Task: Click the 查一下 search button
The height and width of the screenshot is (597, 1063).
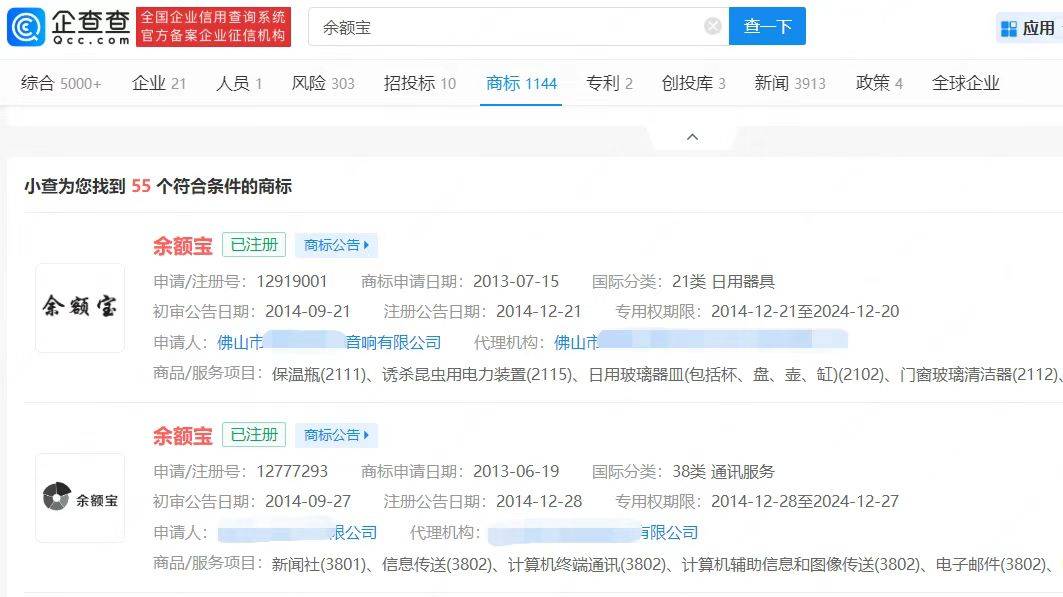Action: point(767,27)
